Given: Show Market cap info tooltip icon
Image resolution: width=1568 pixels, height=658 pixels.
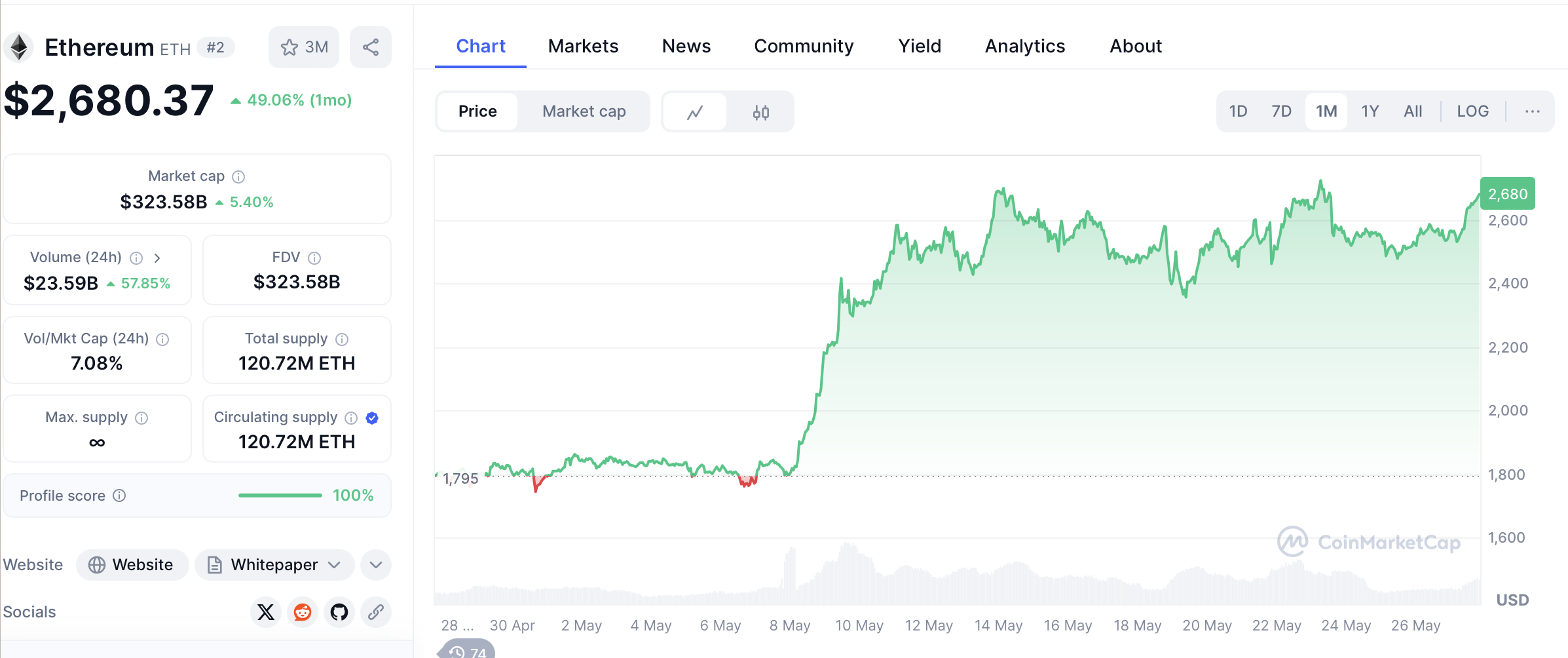Looking at the screenshot, I should (x=239, y=177).
